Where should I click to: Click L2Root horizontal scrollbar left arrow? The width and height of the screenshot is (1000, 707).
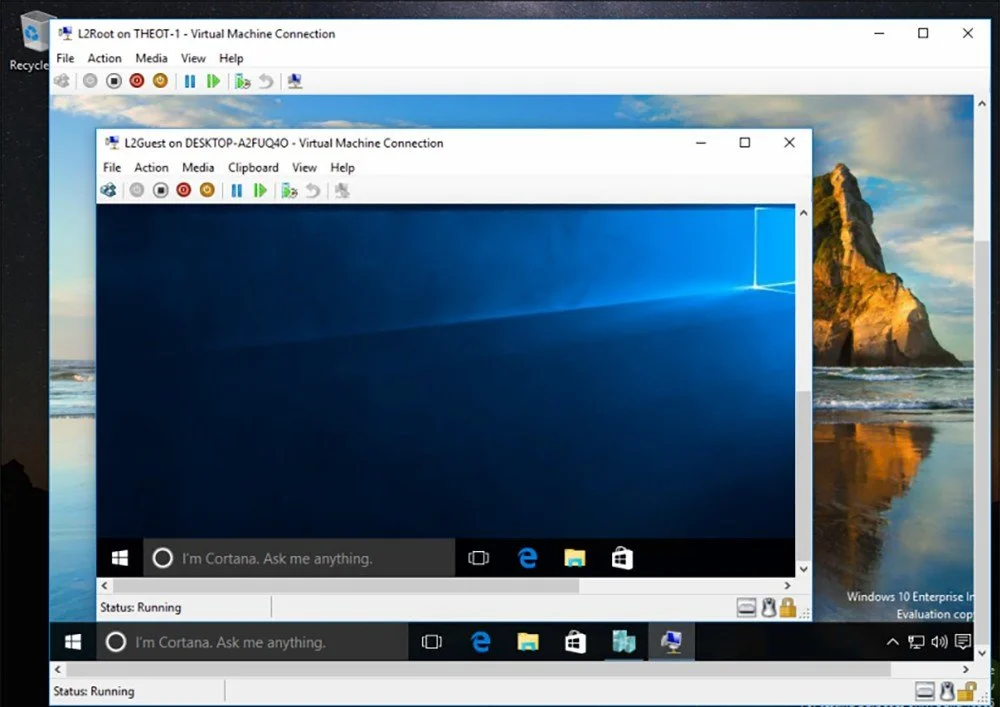58,669
